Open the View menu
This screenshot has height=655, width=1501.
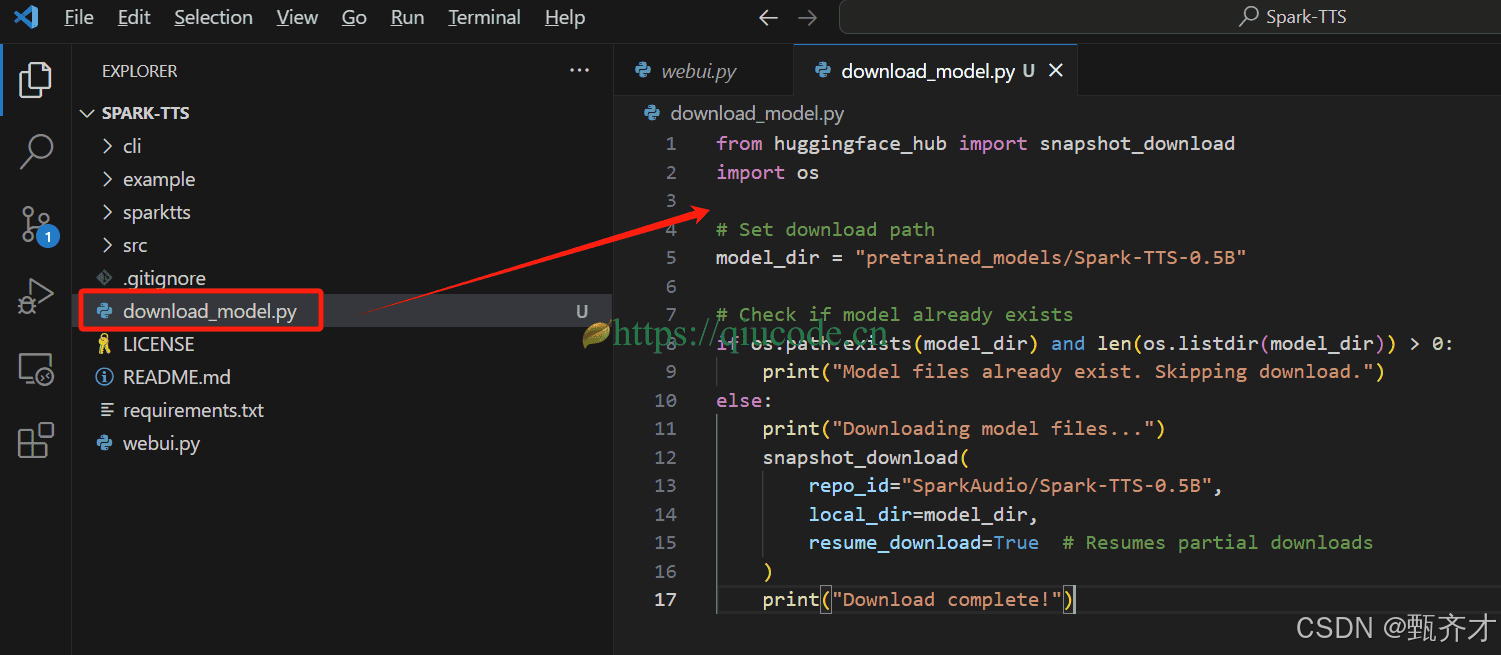(297, 18)
